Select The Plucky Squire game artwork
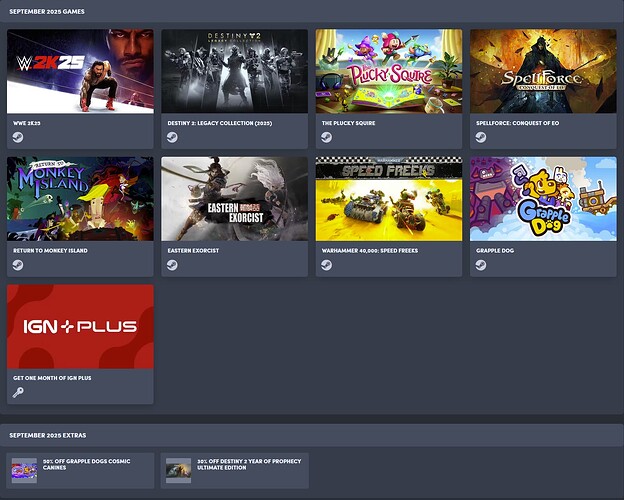The height and width of the screenshot is (500, 624). [389, 71]
